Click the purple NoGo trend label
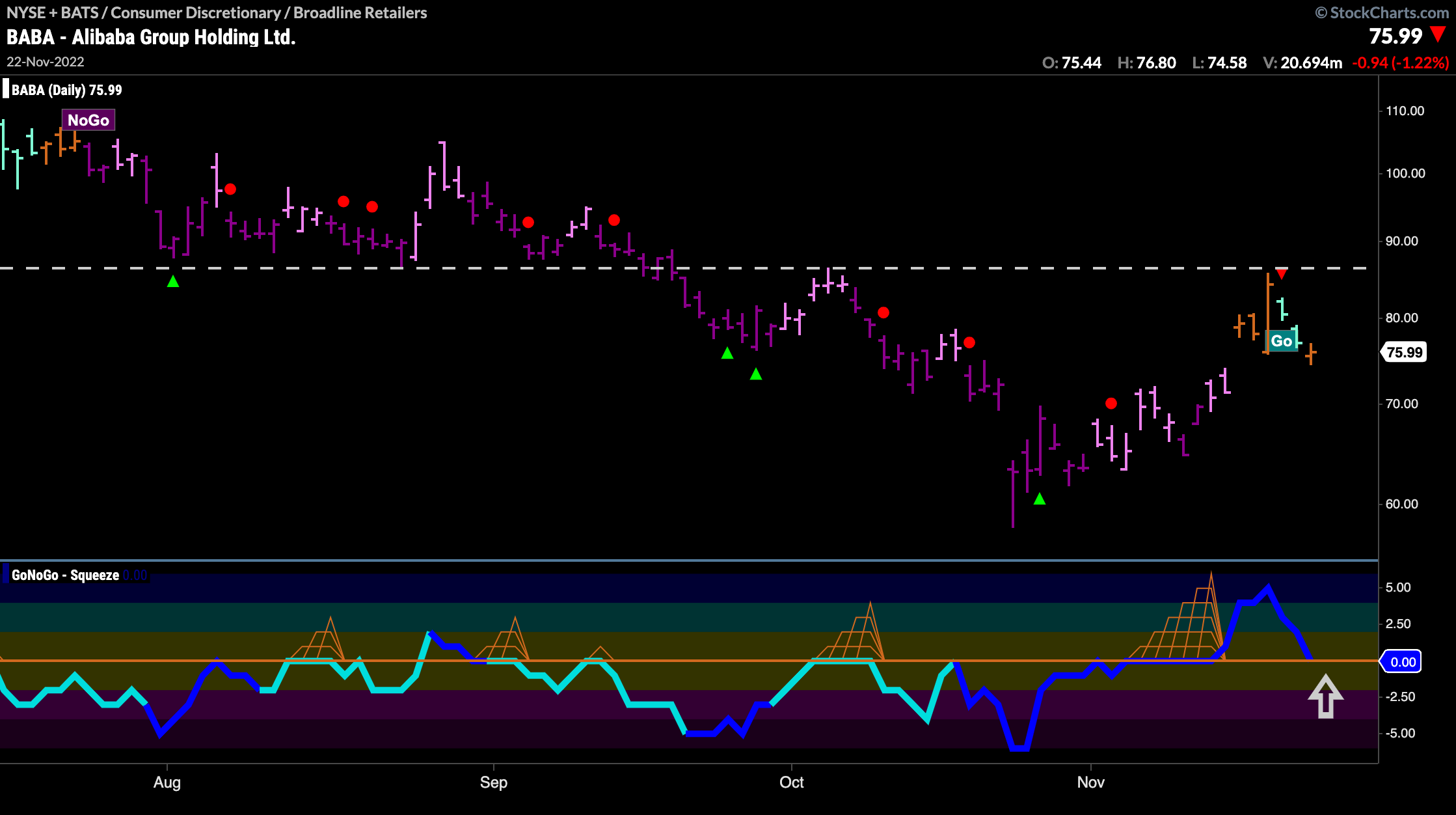Viewport: 1456px width, 815px height. pos(88,120)
